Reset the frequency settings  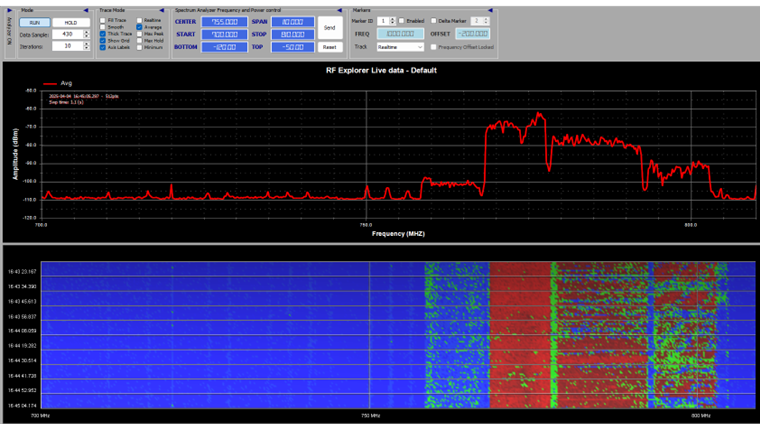pos(331,47)
